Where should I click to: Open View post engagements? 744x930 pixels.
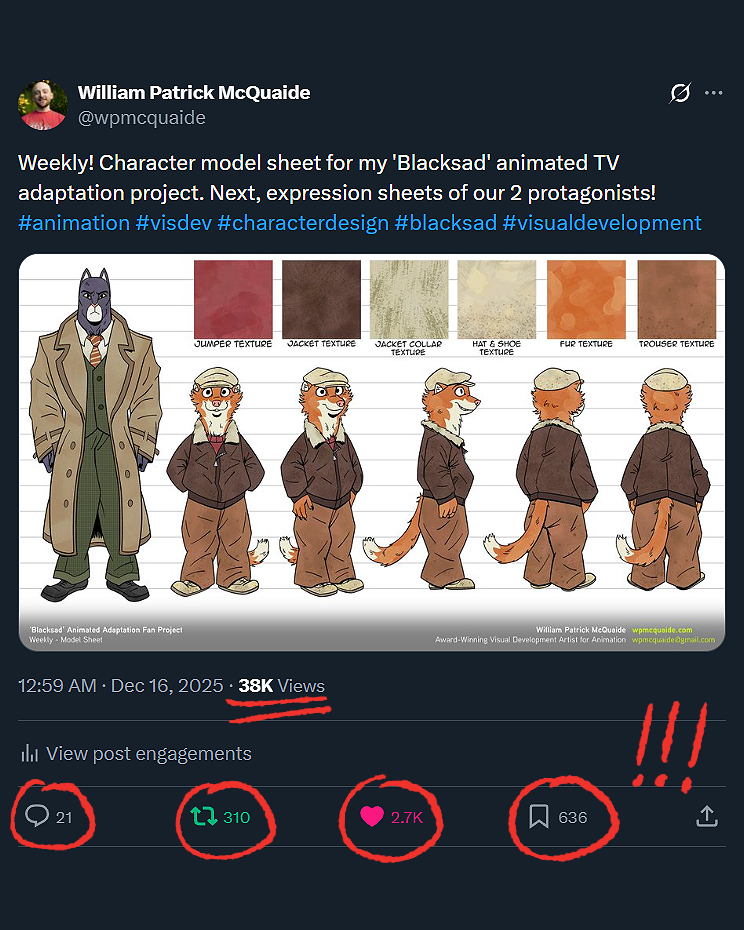pyautogui.click(x=148, y=753)
